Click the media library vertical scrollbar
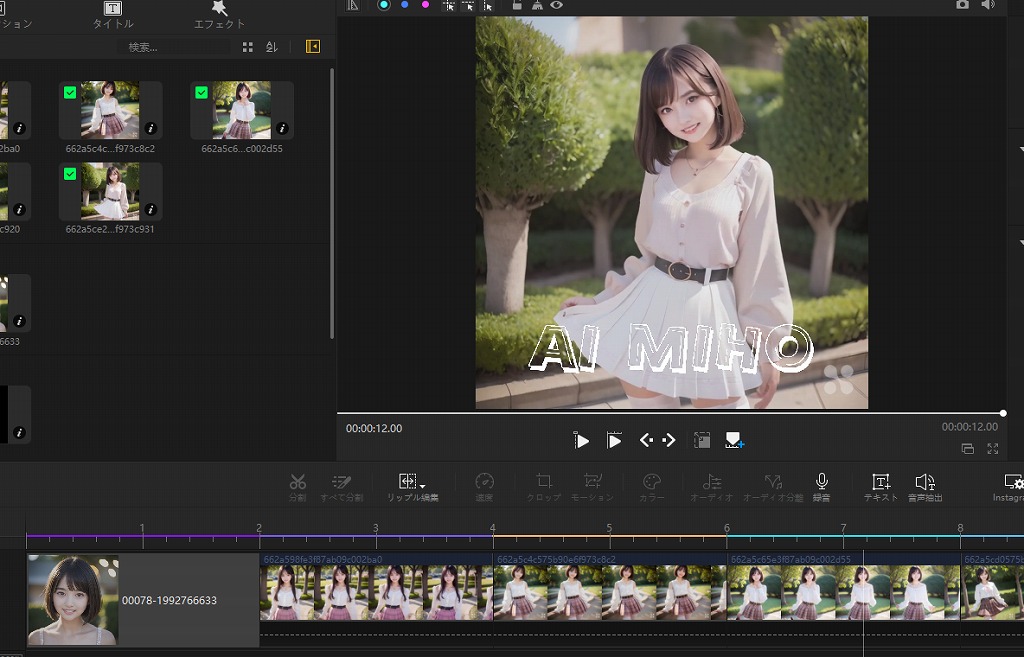 pos(332,202)
